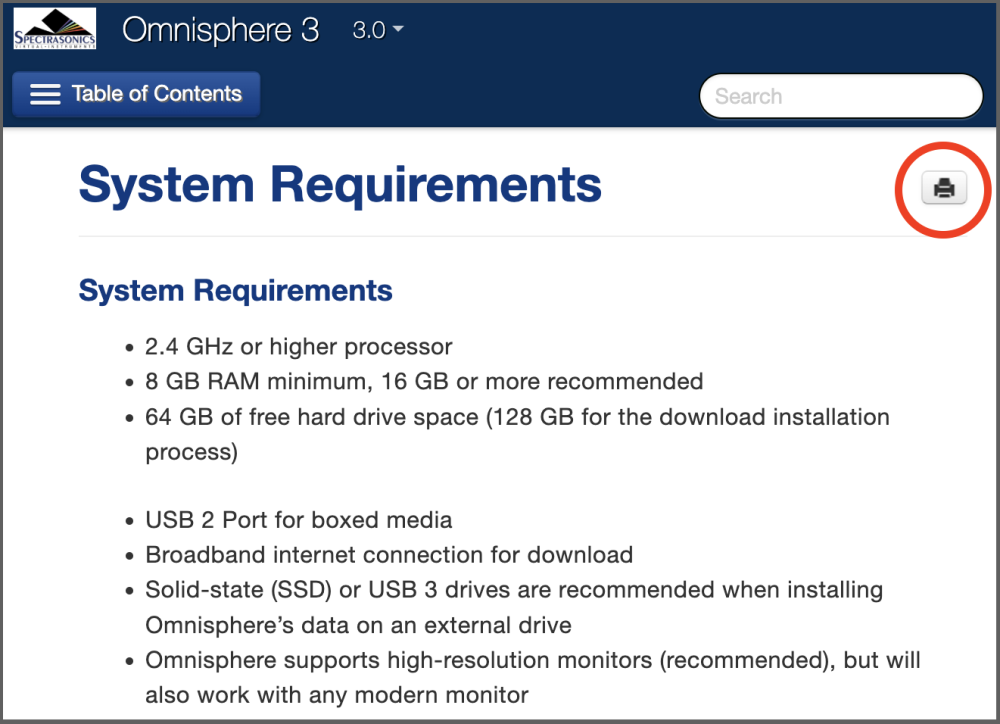The width and height of the screenshot is (1000, 724).
Task: Click '64 GB of free hard drive space' text
Action: click(311, 417)
